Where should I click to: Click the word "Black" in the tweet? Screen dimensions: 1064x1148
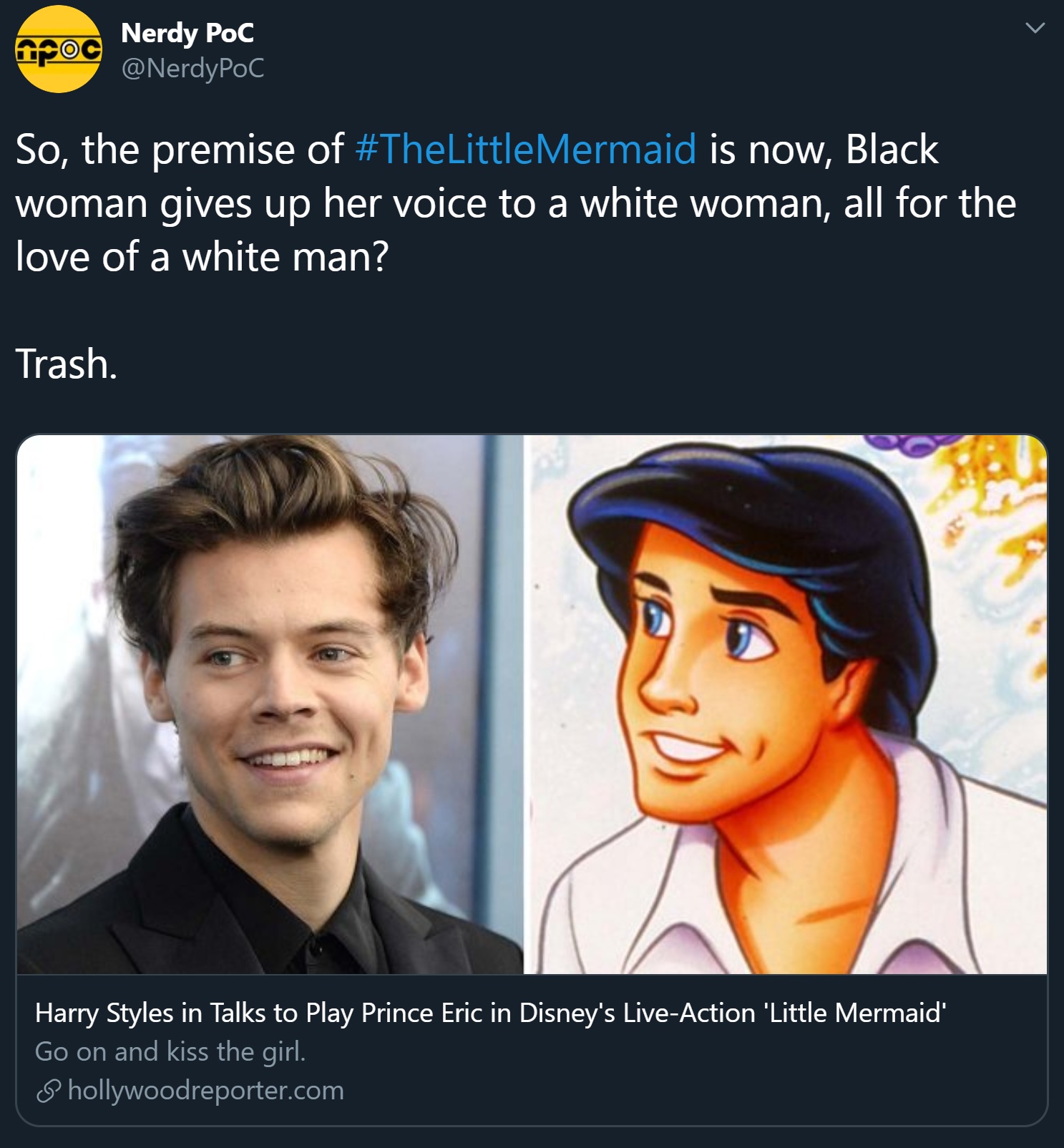point(892,149)
